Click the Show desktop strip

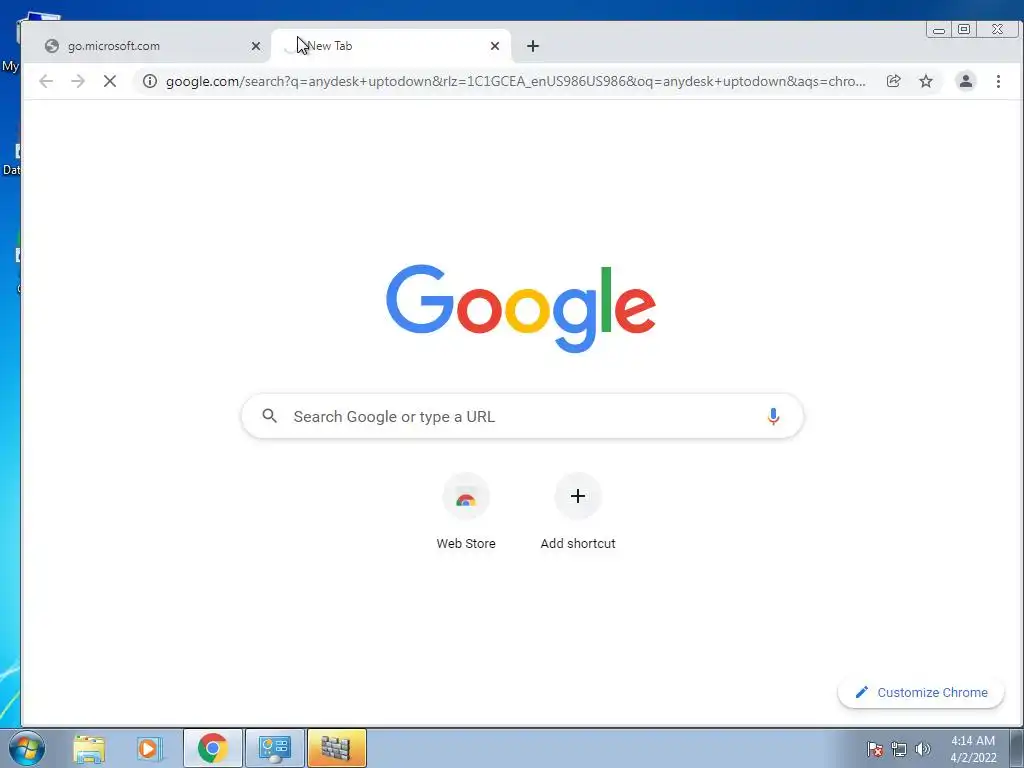pos(1017,748)
